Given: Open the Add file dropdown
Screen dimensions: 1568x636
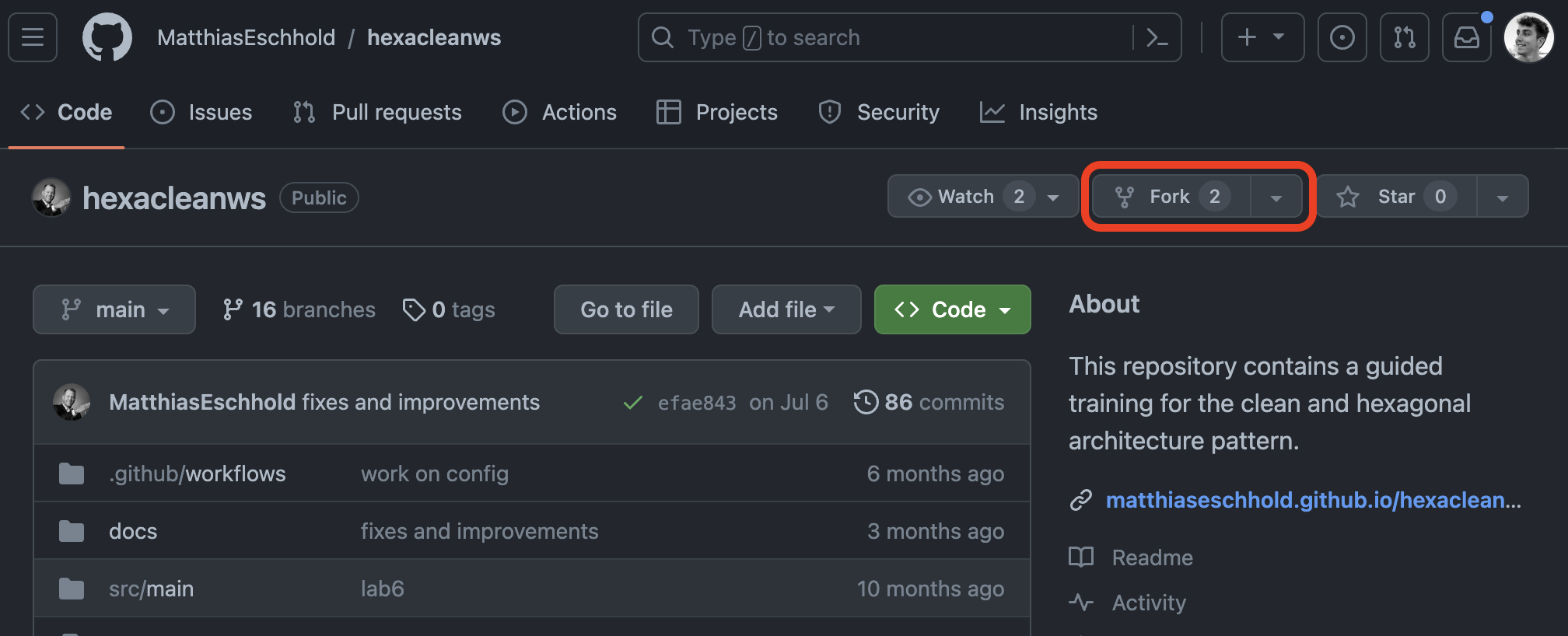Looking at the screenshot, I should (x=786, y=309).
